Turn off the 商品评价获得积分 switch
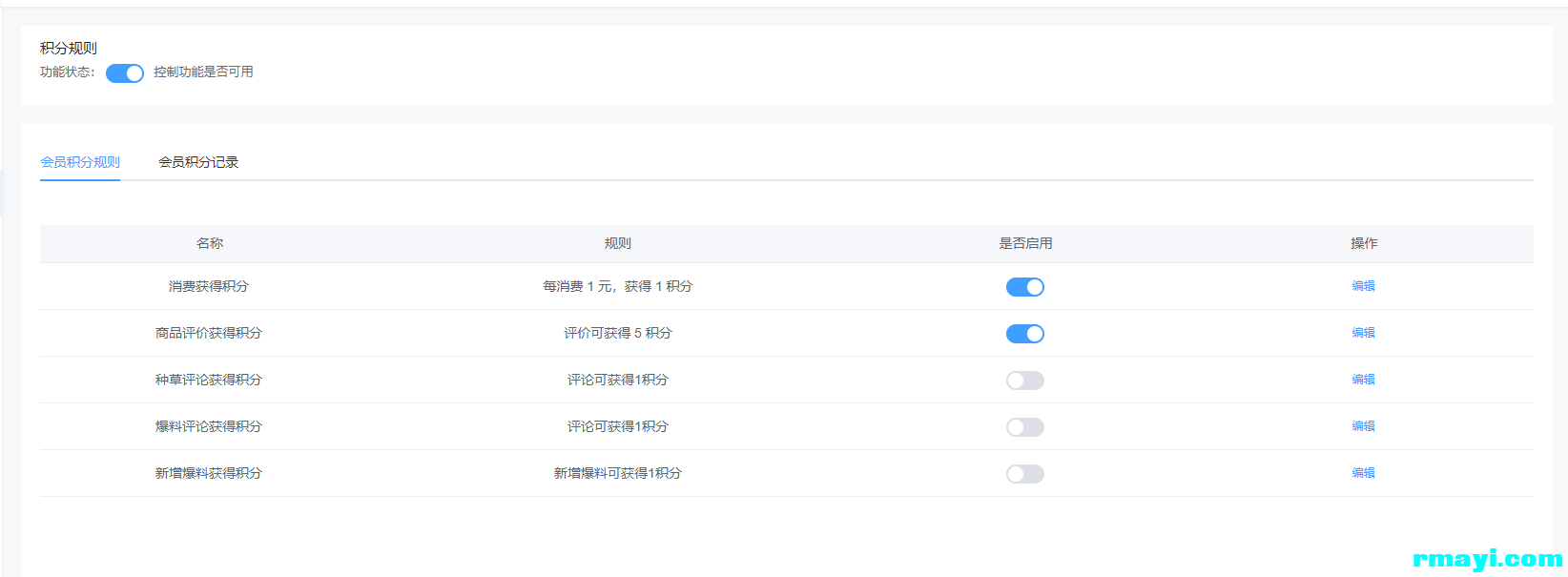The width and height of the screenshot is (1568, 577). pyautogui.click(x=1024, y=334)
